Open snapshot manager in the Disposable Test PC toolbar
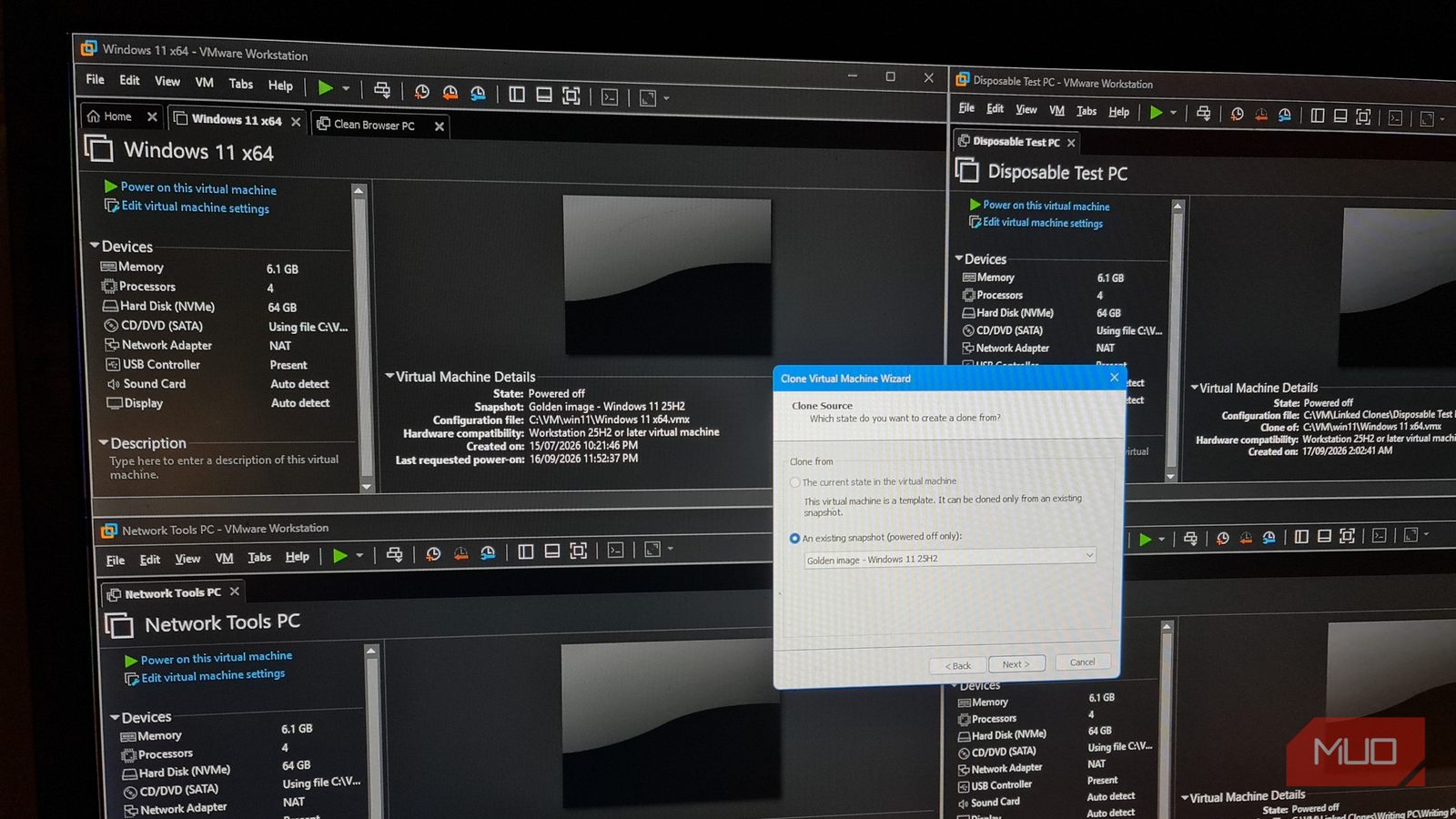1456x819 pixels. [x=1284, y=116]
